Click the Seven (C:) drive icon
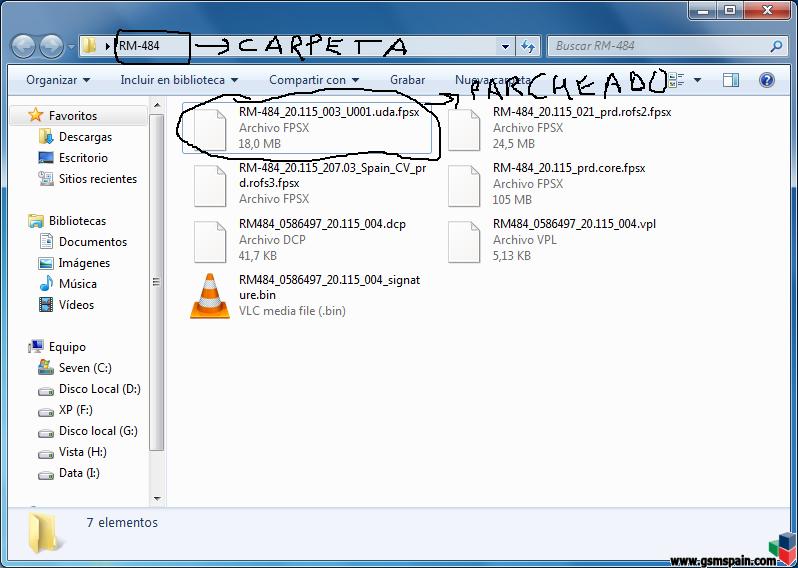This screenshot has height=568, width=798. click(46, 367)
